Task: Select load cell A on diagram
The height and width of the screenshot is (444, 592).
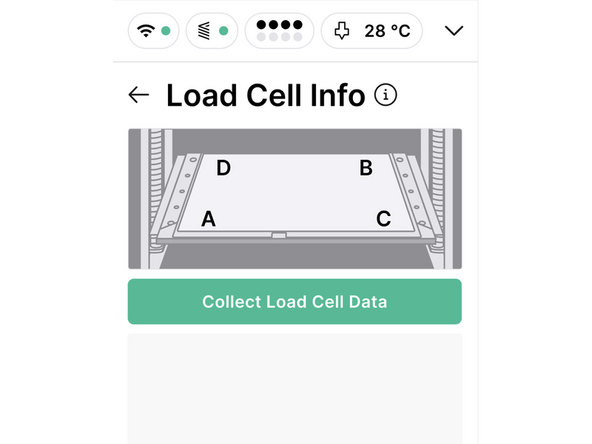Action: pyautogui.click(x=208, y=219)
